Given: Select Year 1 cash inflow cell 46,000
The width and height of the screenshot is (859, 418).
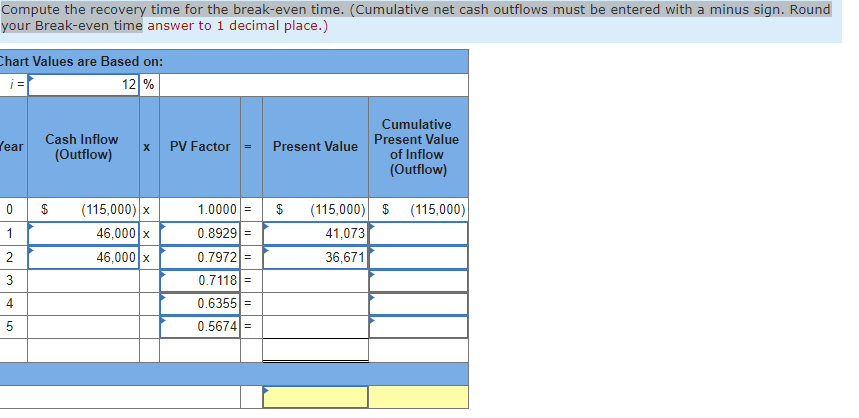Looking at the screenshot, I should tap(83, 233).
